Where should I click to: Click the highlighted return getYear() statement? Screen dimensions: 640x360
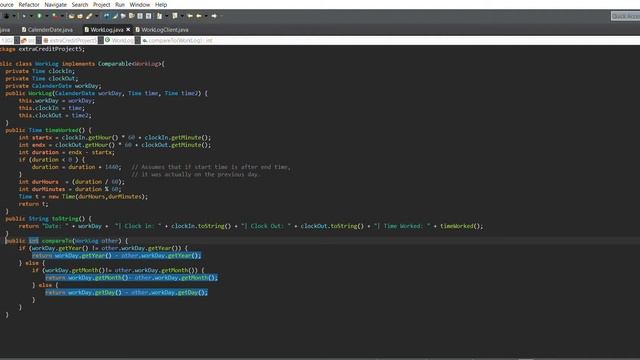[x=117, y=256]
